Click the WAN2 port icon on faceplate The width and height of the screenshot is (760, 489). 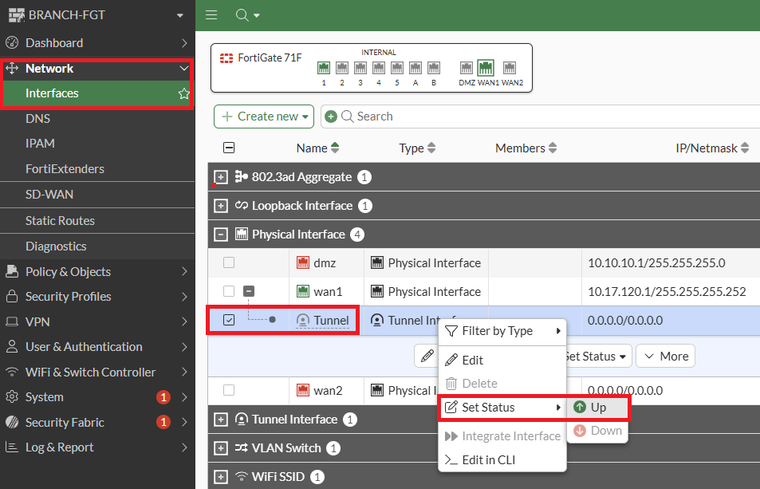[509, 67]
